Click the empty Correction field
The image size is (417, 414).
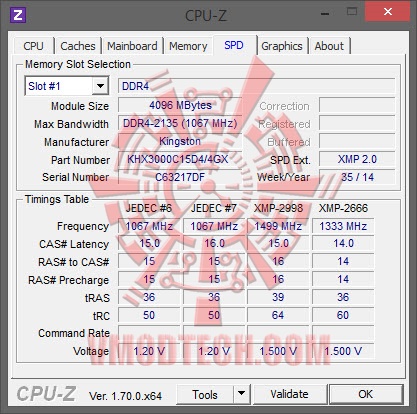357,105
